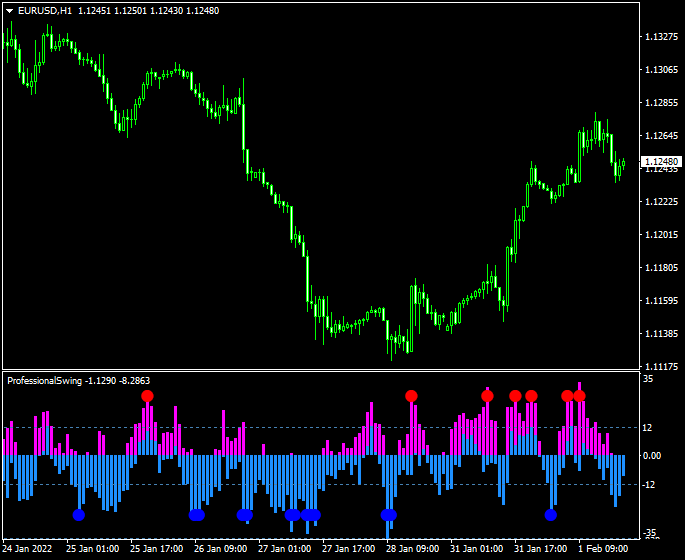Click the 24 Jan 2022 date label

tap(27, 549)
